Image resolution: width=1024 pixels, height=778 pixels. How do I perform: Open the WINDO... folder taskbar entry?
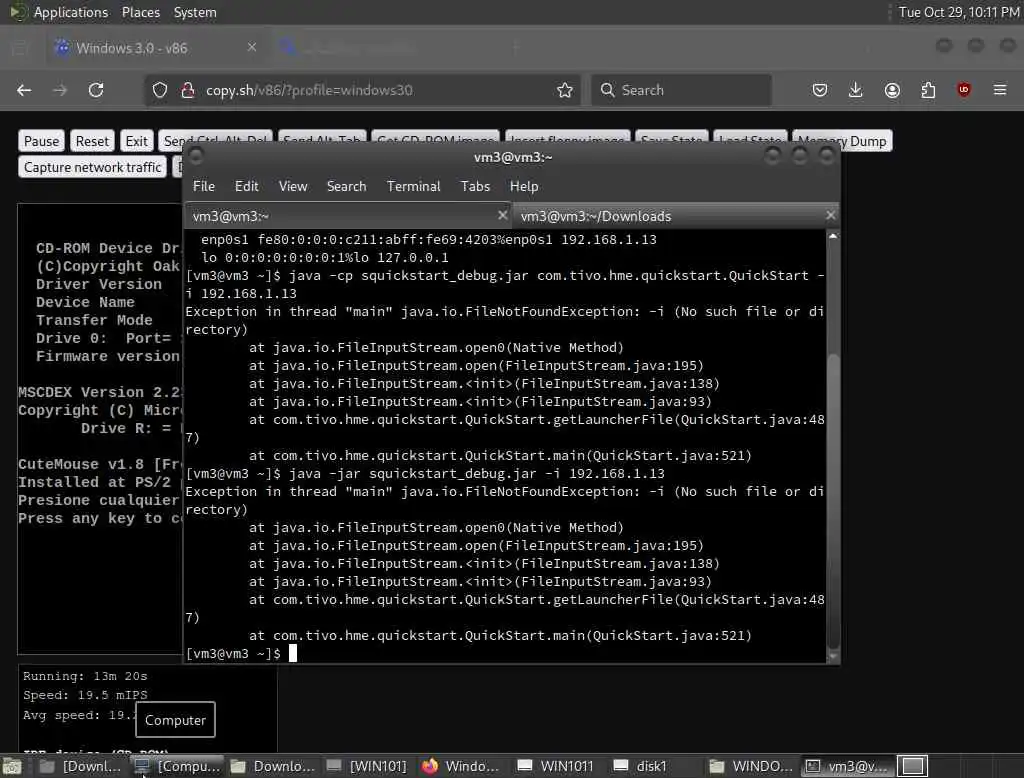pos(751,766)
